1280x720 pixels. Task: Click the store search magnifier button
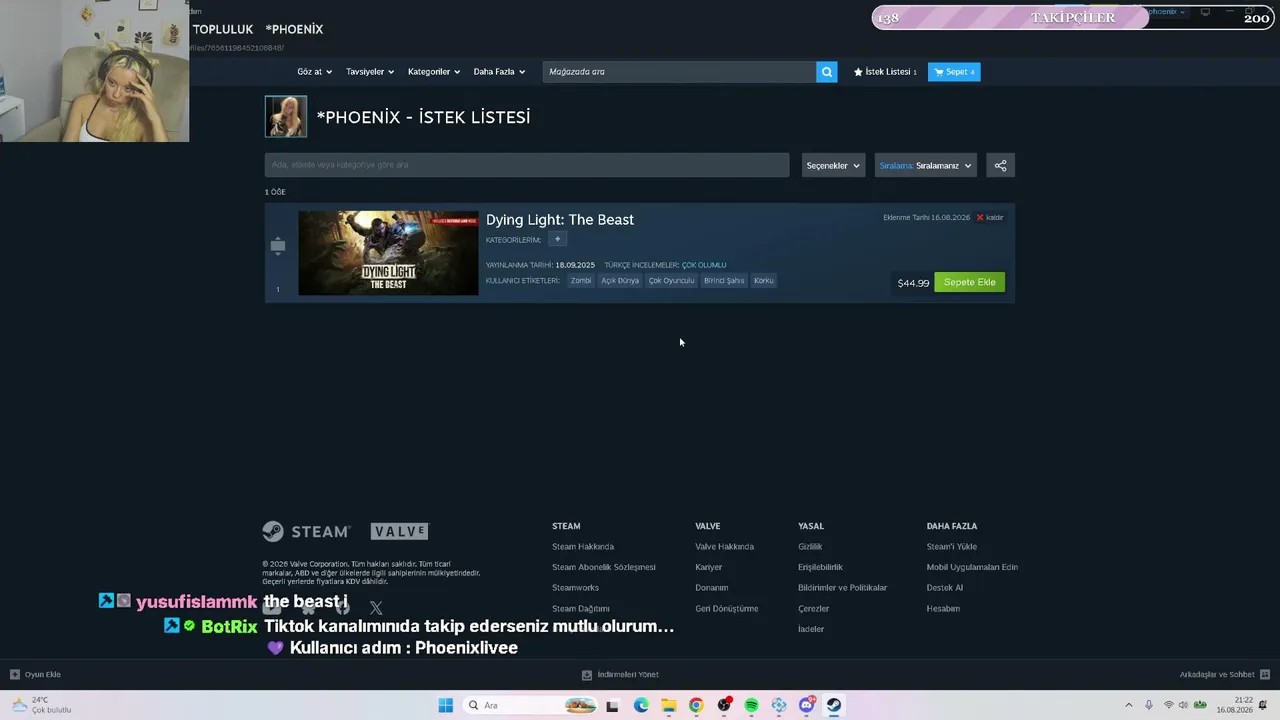point(827,72)
